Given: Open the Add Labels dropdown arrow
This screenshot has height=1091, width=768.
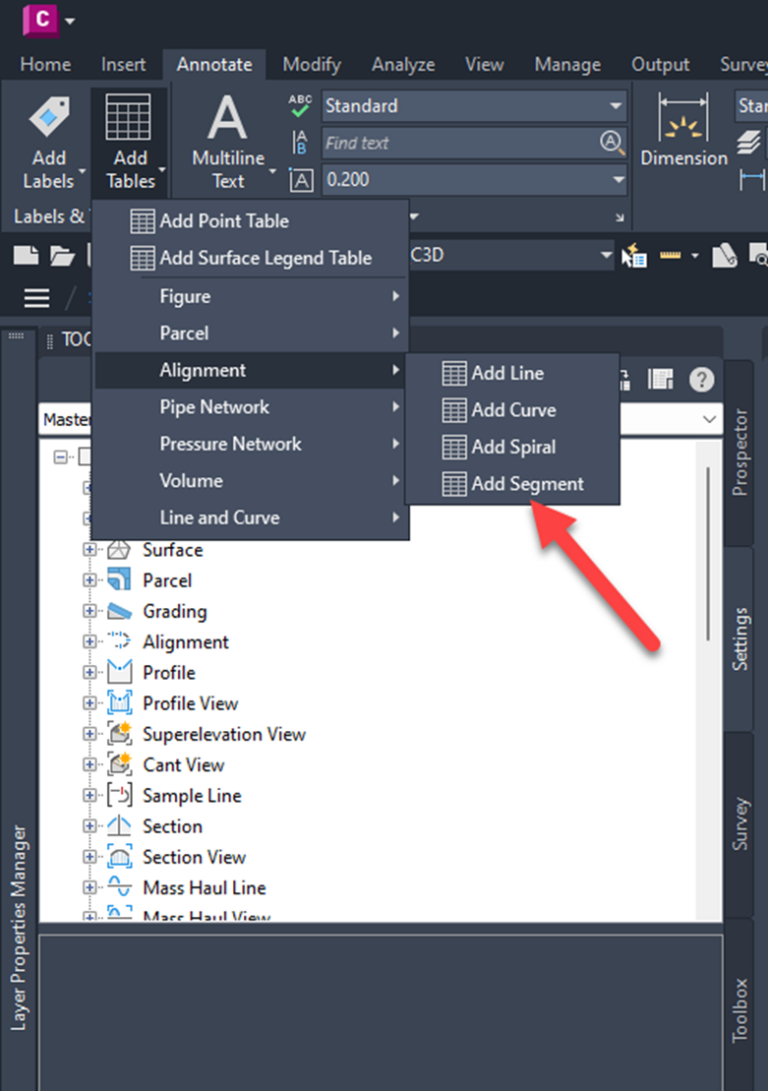Looking at the screenshot, I should coord(82,171).
